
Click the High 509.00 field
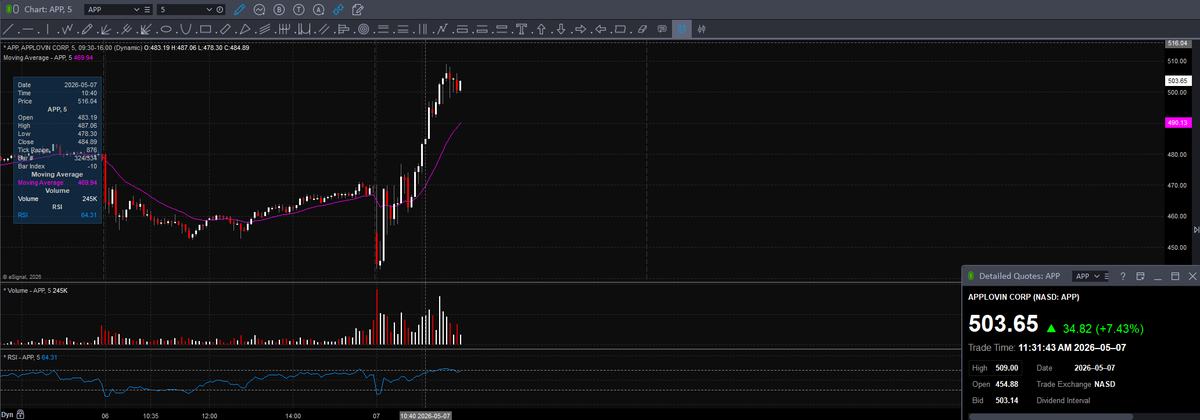coord(995,368)
